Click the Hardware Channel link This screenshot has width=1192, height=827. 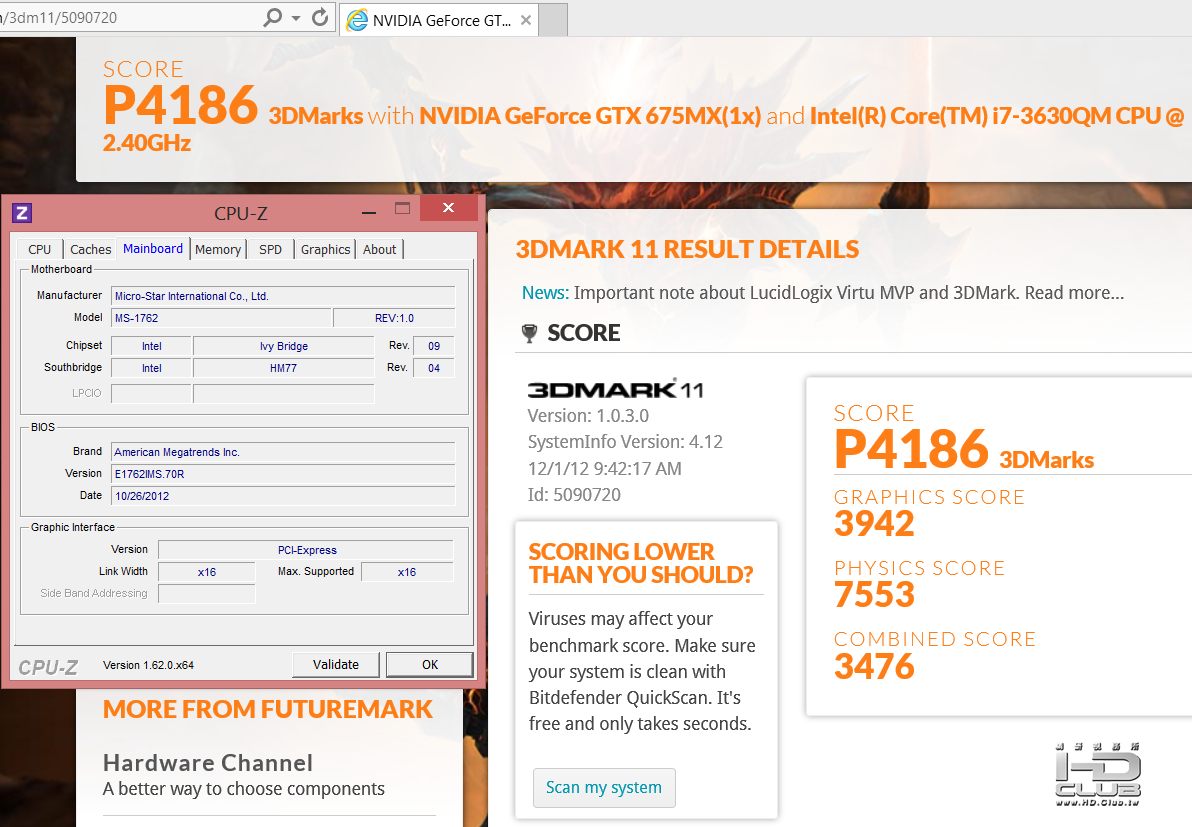tap(208, 762)
